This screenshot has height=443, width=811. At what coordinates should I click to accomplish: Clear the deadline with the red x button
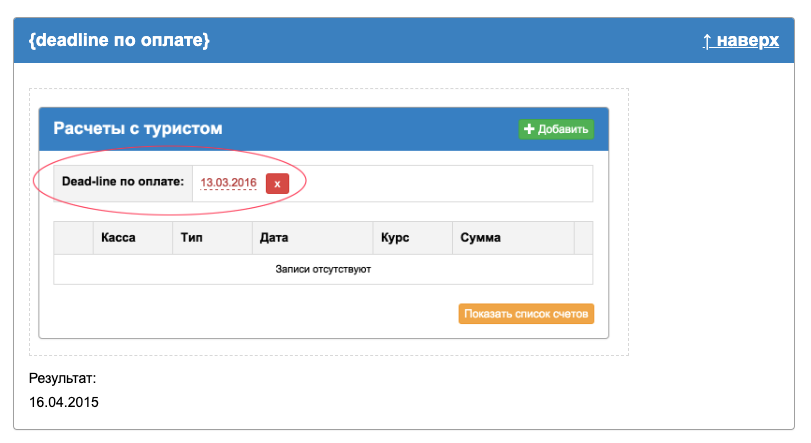click(277, 183)
